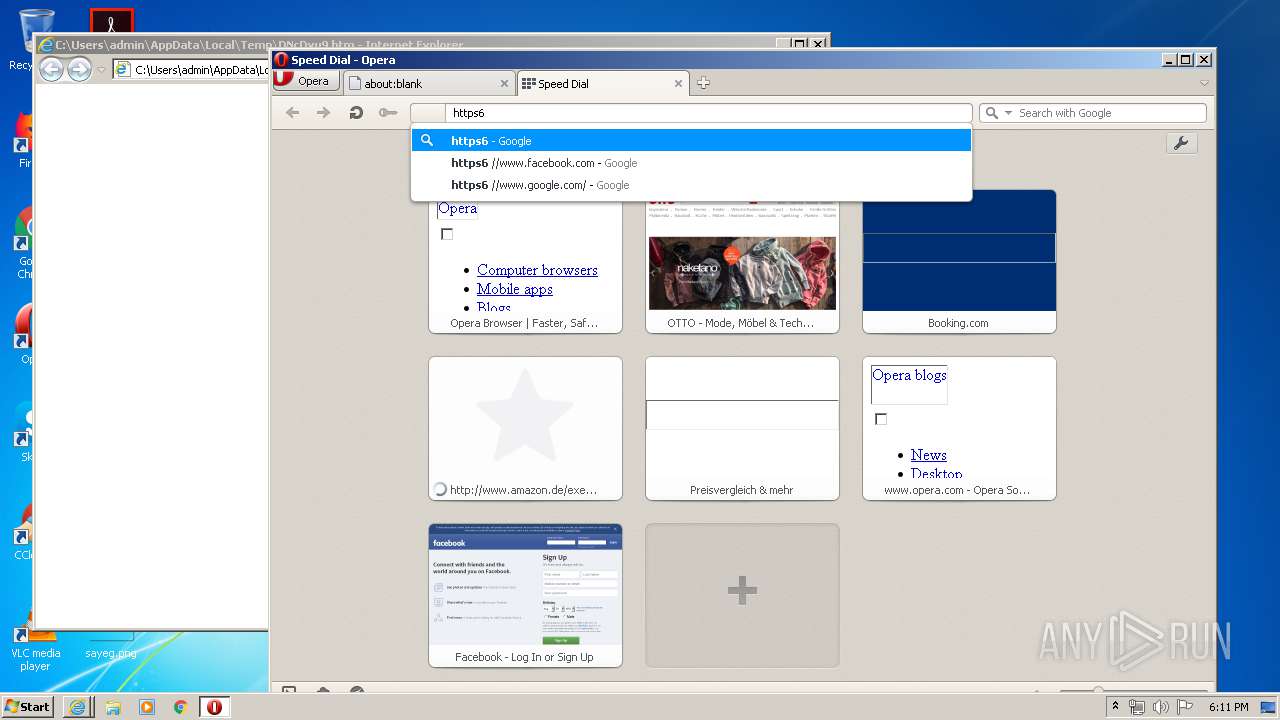
Task: Select the https6 //www.facebook.com suggestion
Action: (x=691, y=163)
